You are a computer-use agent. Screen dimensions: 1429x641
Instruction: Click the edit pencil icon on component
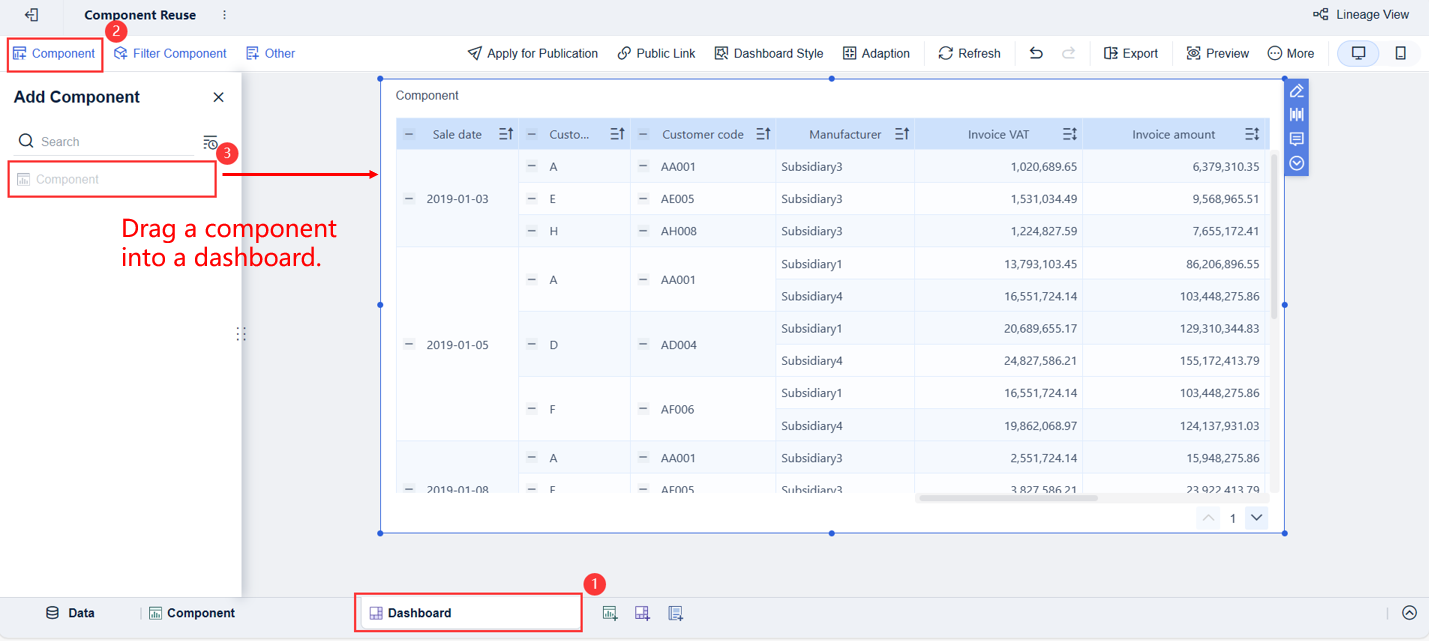1297,91
